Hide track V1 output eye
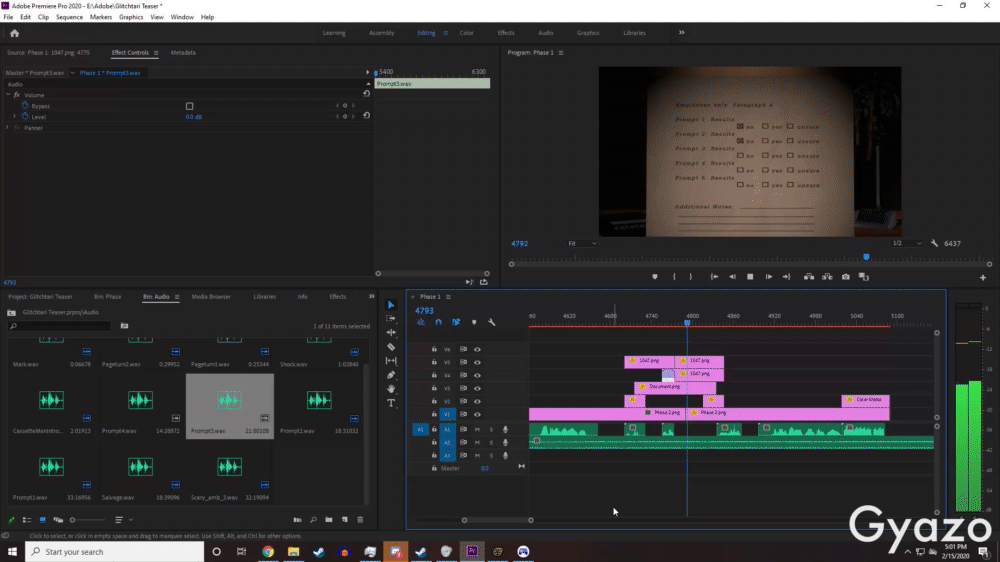1000x562 pixels. pyautogui.click(x=477, y=415)
